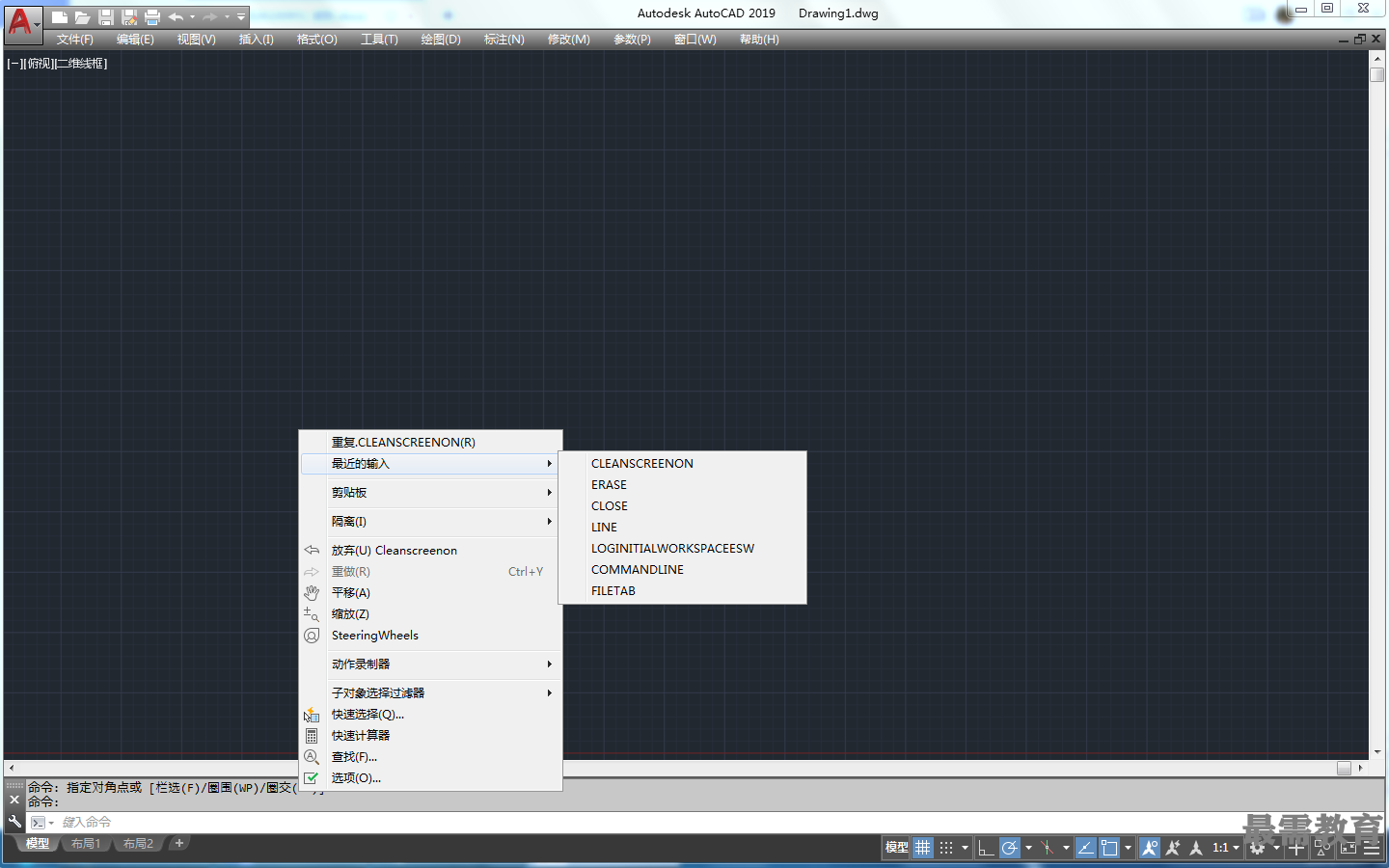This screenshot has height=868, width=1389.
Task: Choose LOGINITIALWORKSPACEESW from recent inputs
Action: pos(683,549)
